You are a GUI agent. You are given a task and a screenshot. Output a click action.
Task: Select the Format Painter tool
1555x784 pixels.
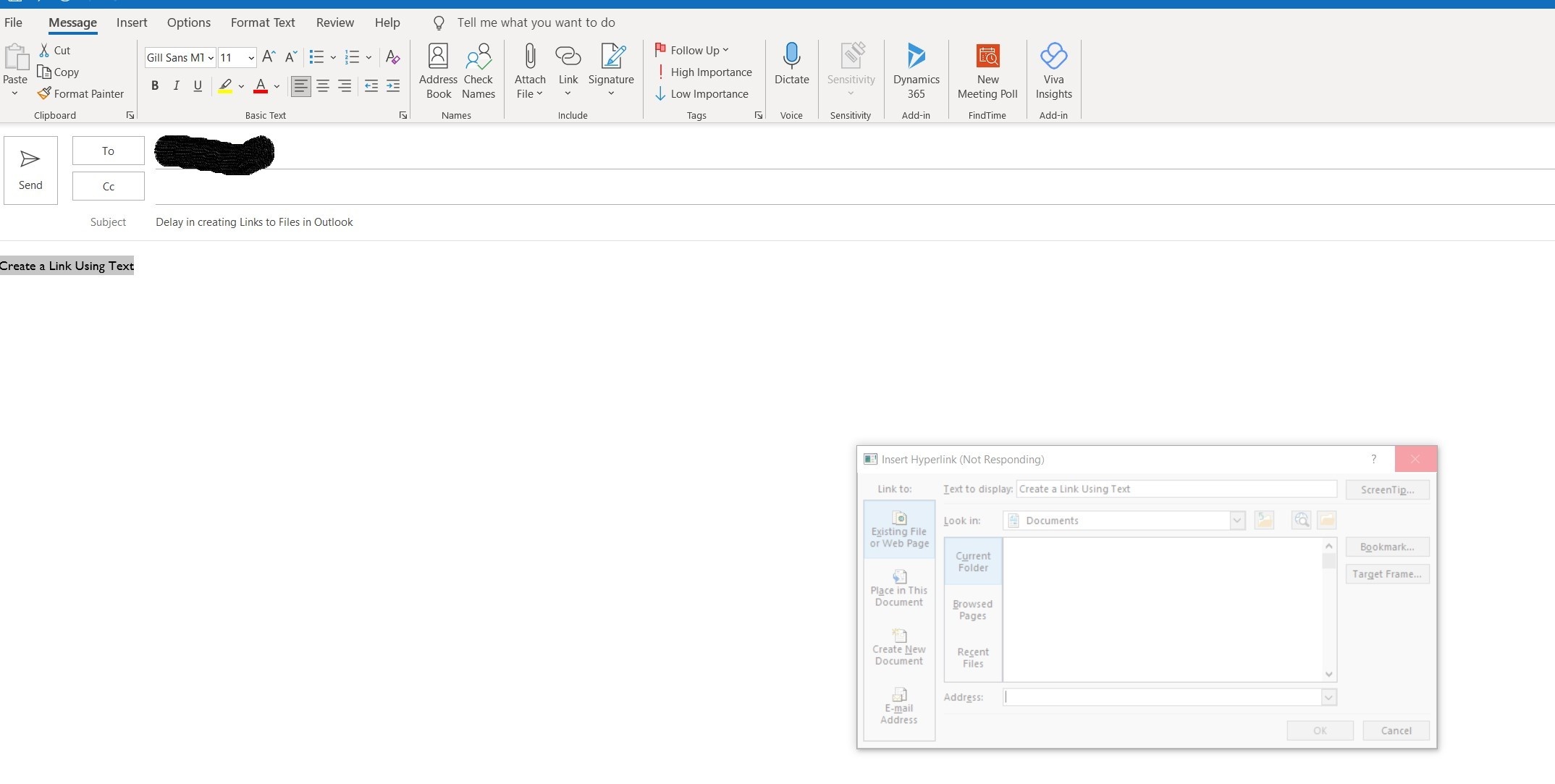(x=80, y=93)
